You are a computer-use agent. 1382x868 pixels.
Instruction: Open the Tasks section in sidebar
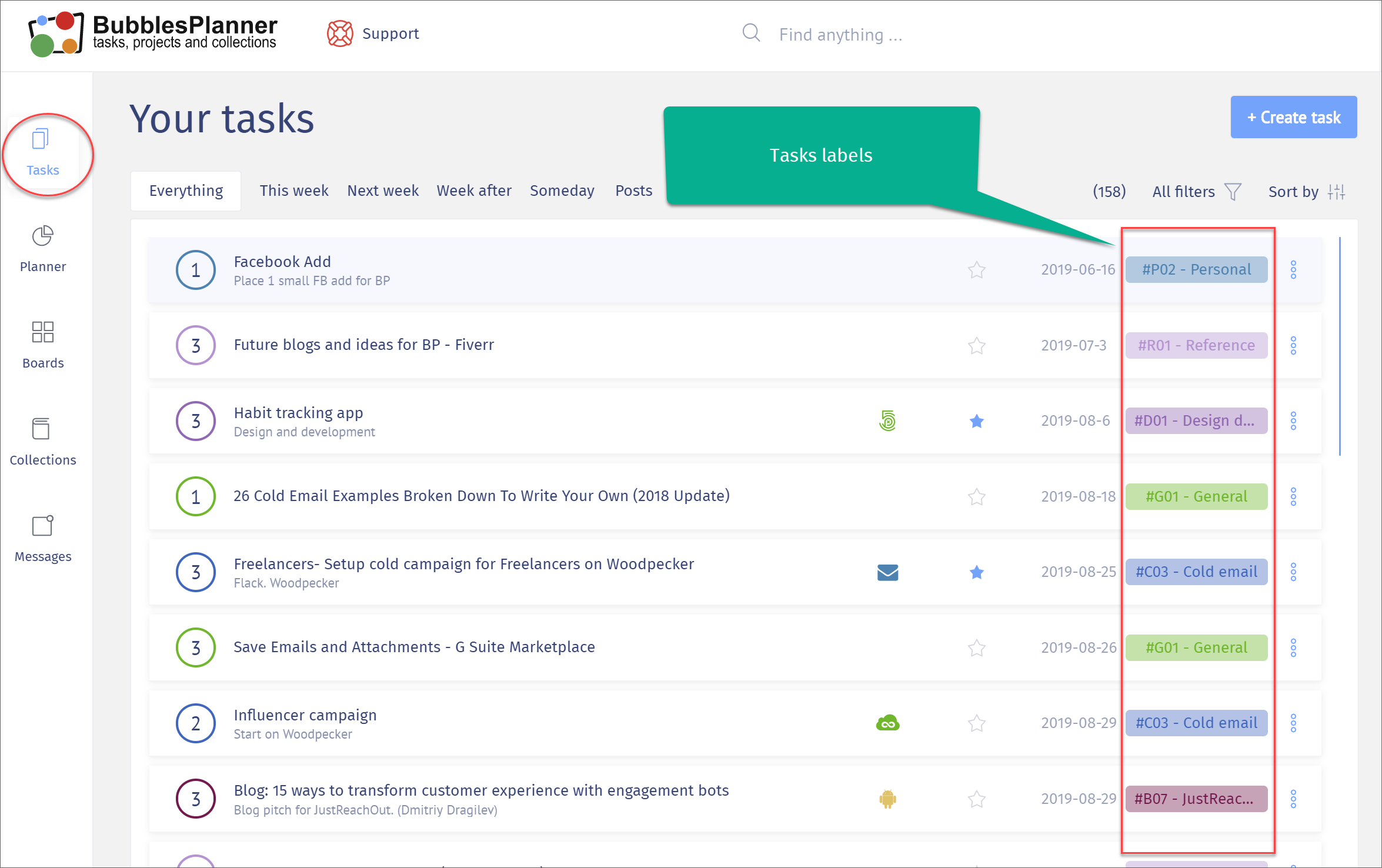click(43, 153)
